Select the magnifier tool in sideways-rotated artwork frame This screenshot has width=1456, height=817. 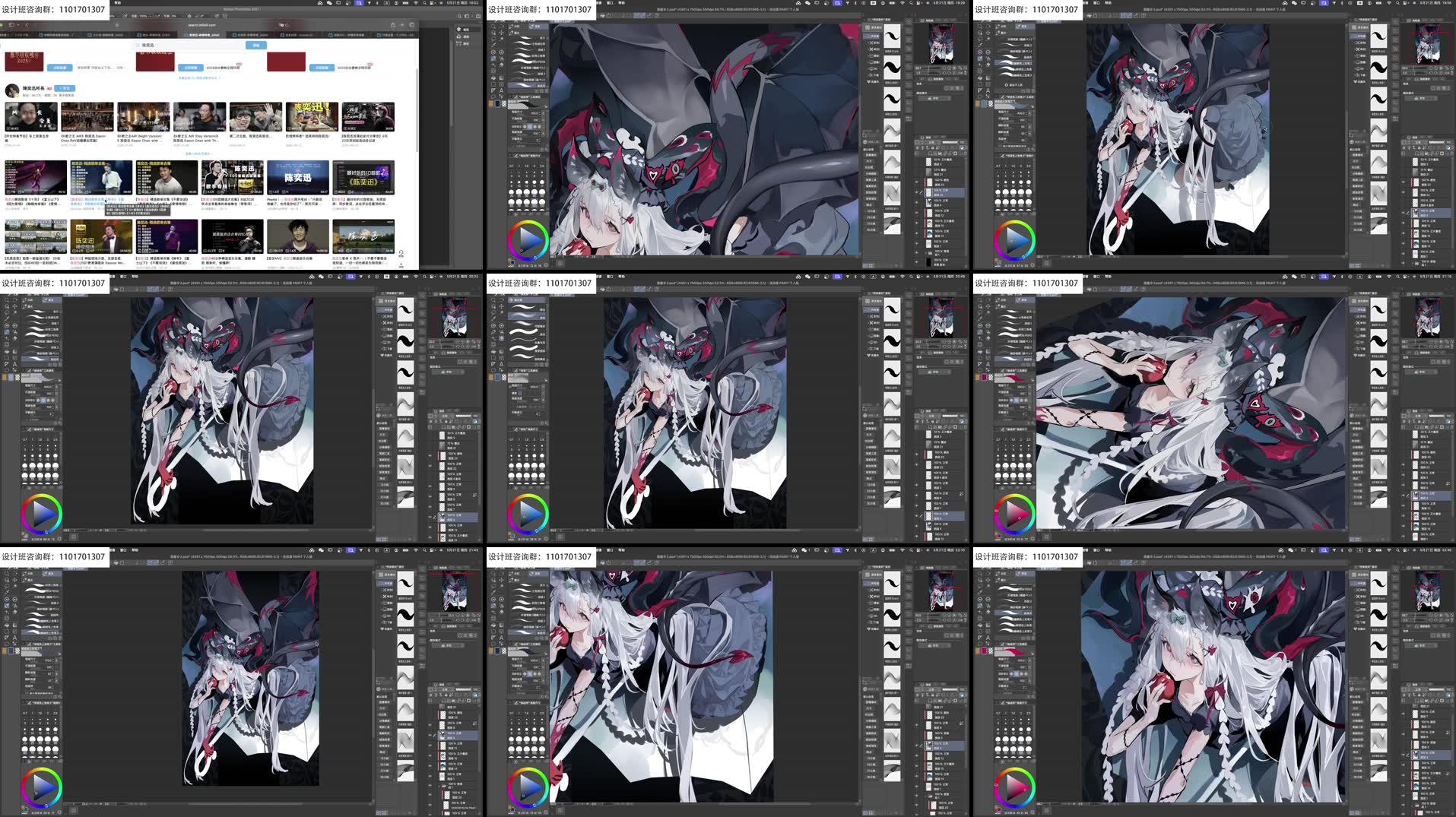(x=980, y=299)
